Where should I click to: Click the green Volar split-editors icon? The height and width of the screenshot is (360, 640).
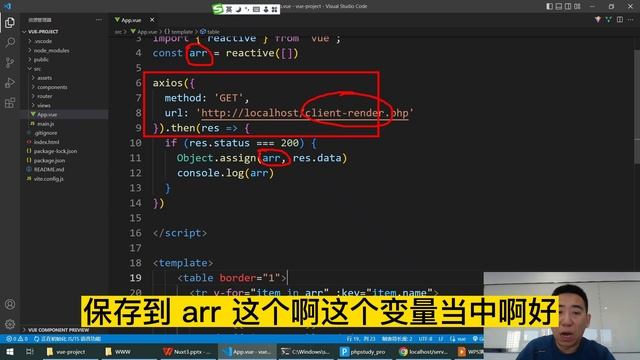(x=609, y=20)
